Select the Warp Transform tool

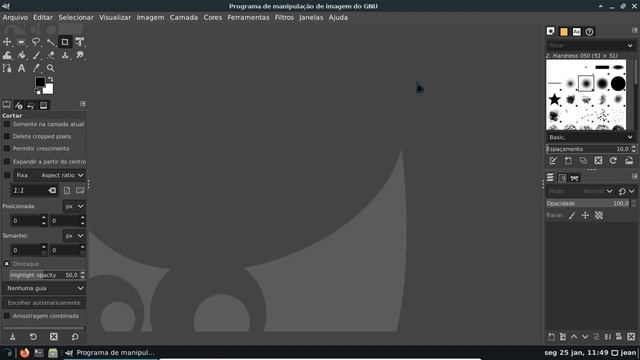pos(7,55)
